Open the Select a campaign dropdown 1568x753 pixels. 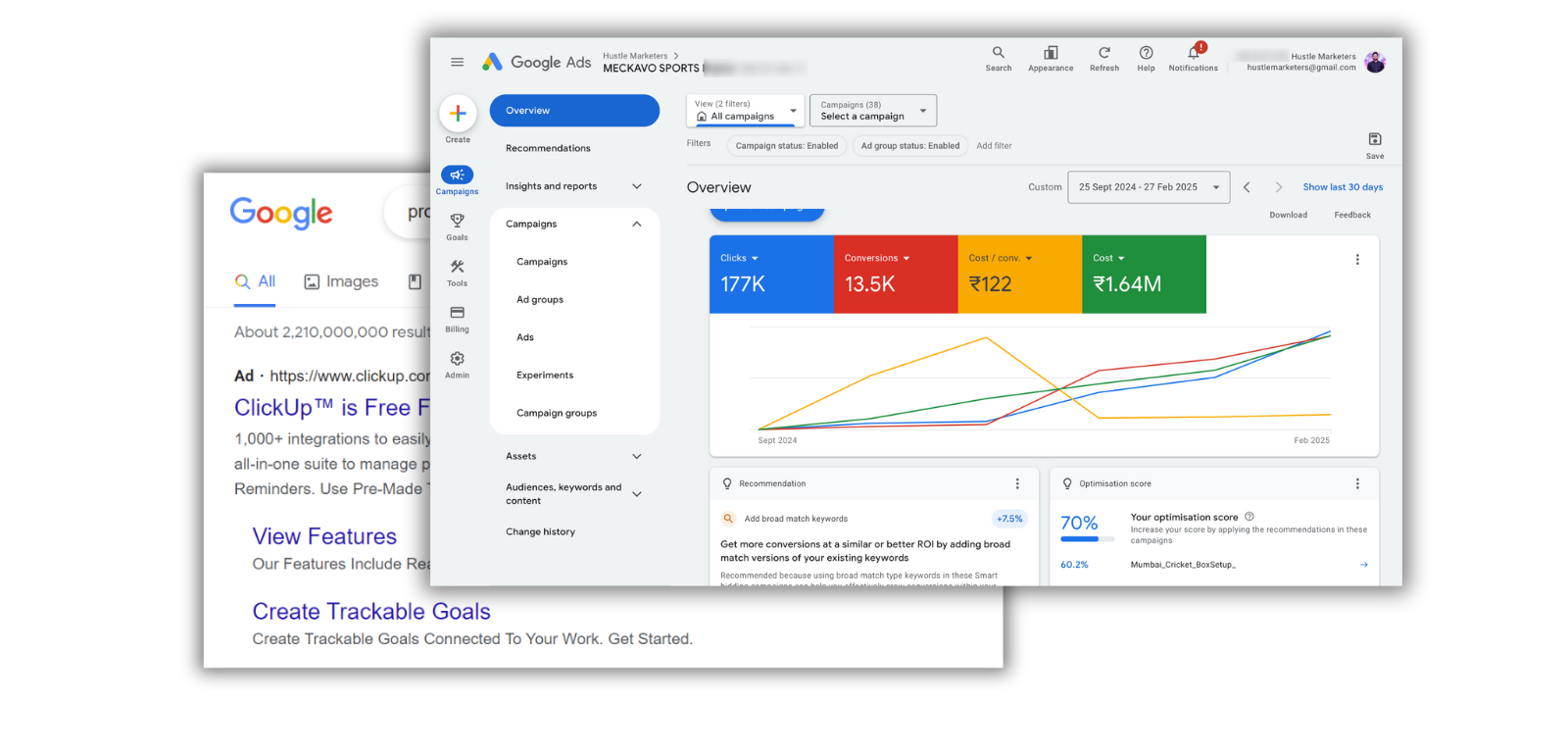(x=873, y=111)
